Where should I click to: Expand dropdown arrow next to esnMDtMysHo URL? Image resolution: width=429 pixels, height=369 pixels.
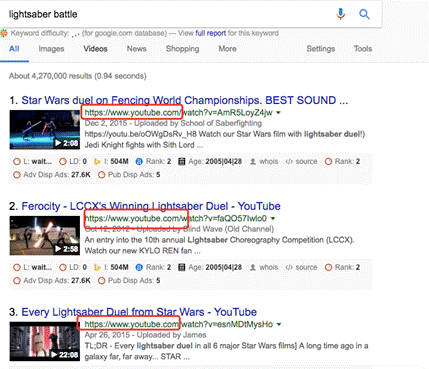pyautogui.click(x=279, y=324)
